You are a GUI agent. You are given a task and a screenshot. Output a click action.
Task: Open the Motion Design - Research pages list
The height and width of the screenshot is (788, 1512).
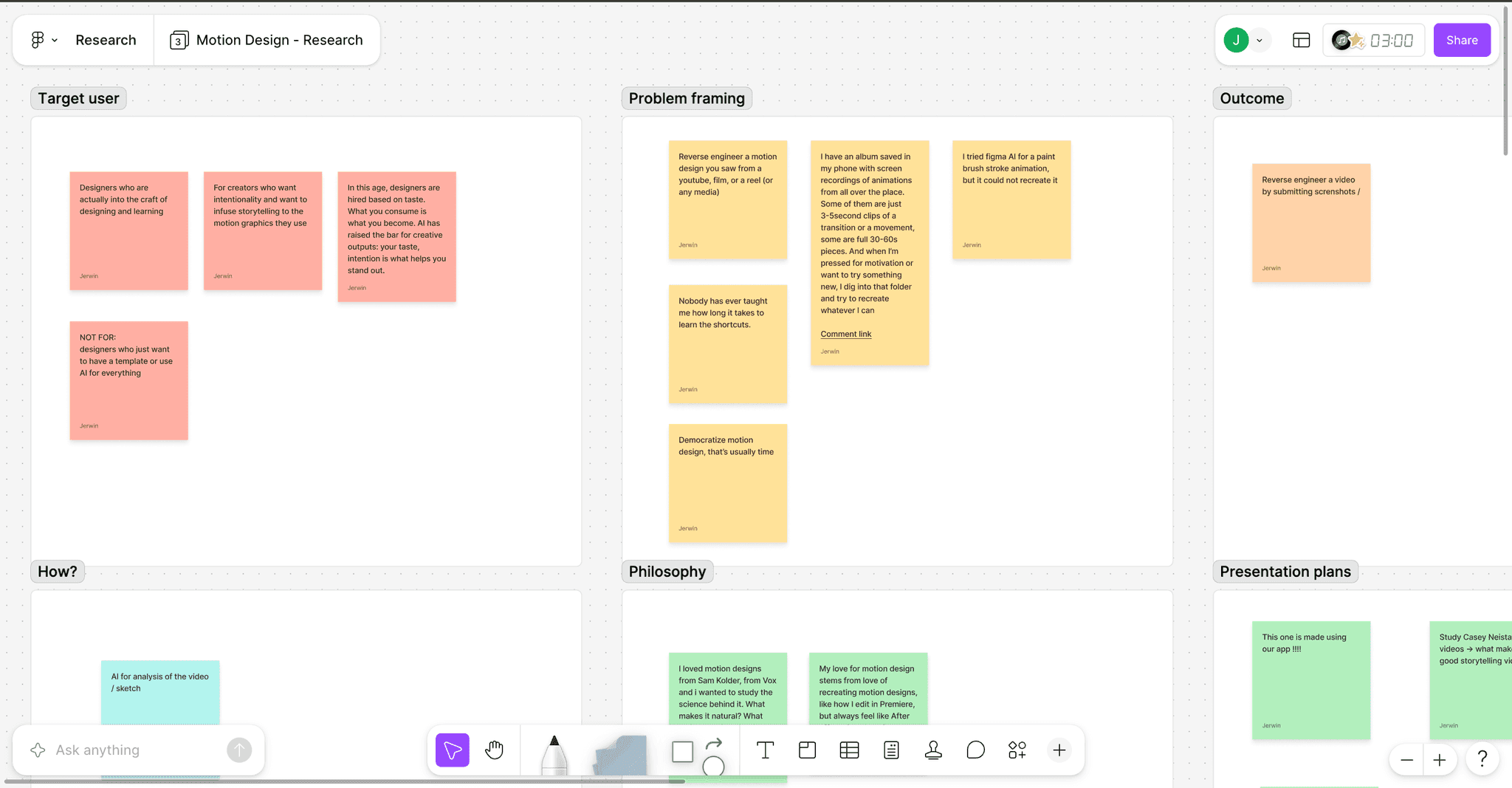click(267, 40)
